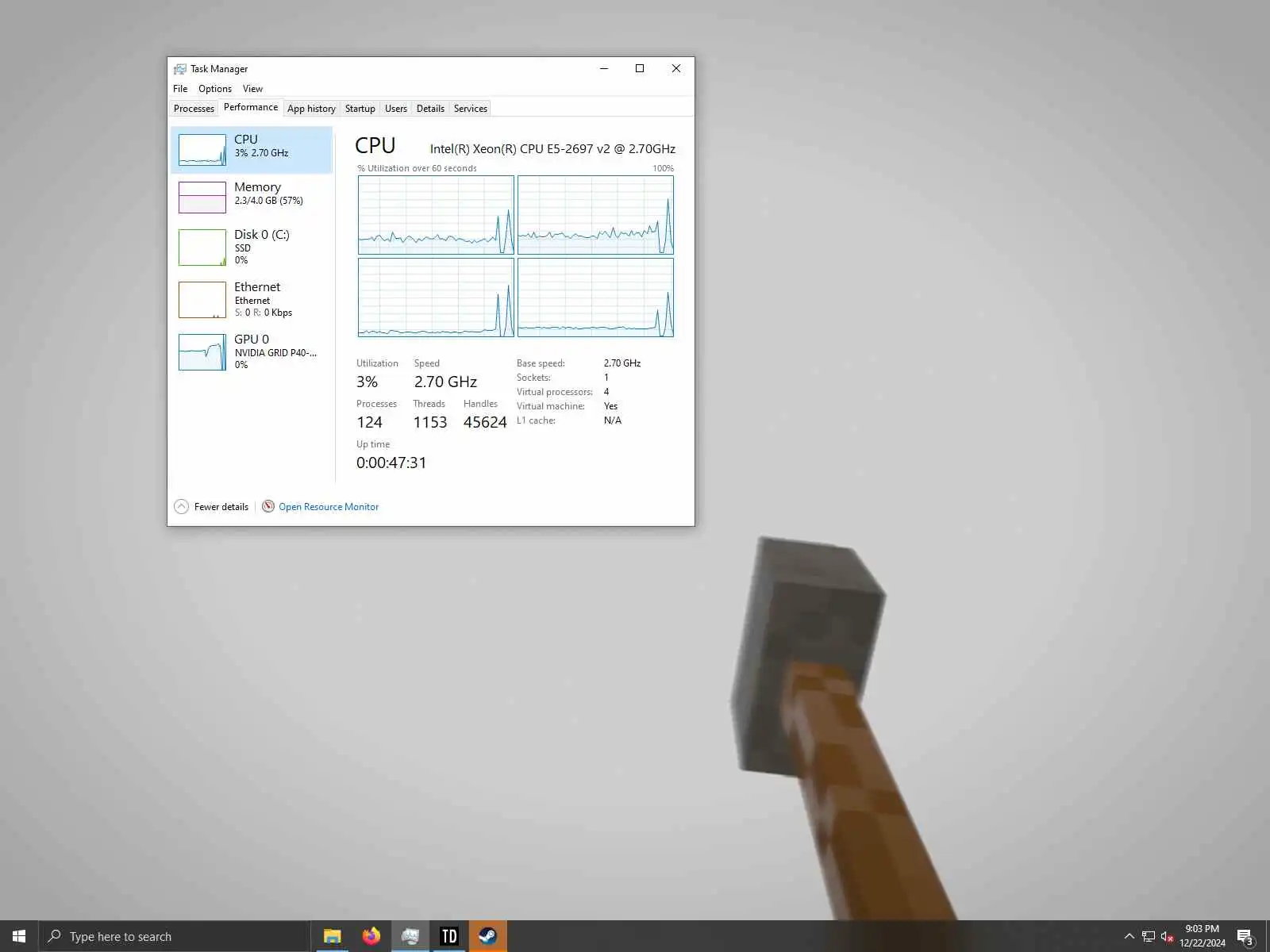Click the 100% graph scale label
The image size is (1270, 952).
(663, 168)
